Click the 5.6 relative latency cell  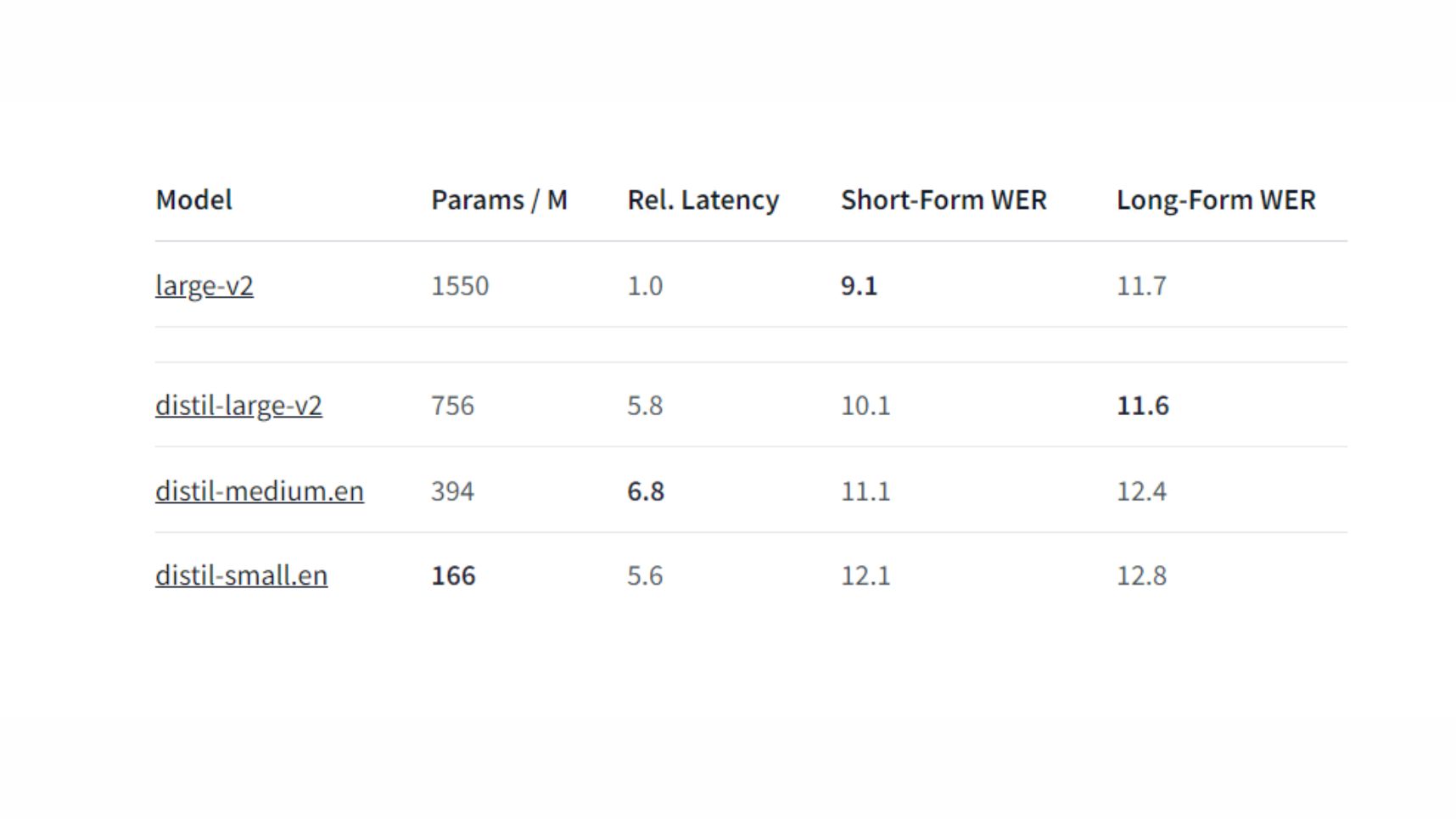coord(645,576)
